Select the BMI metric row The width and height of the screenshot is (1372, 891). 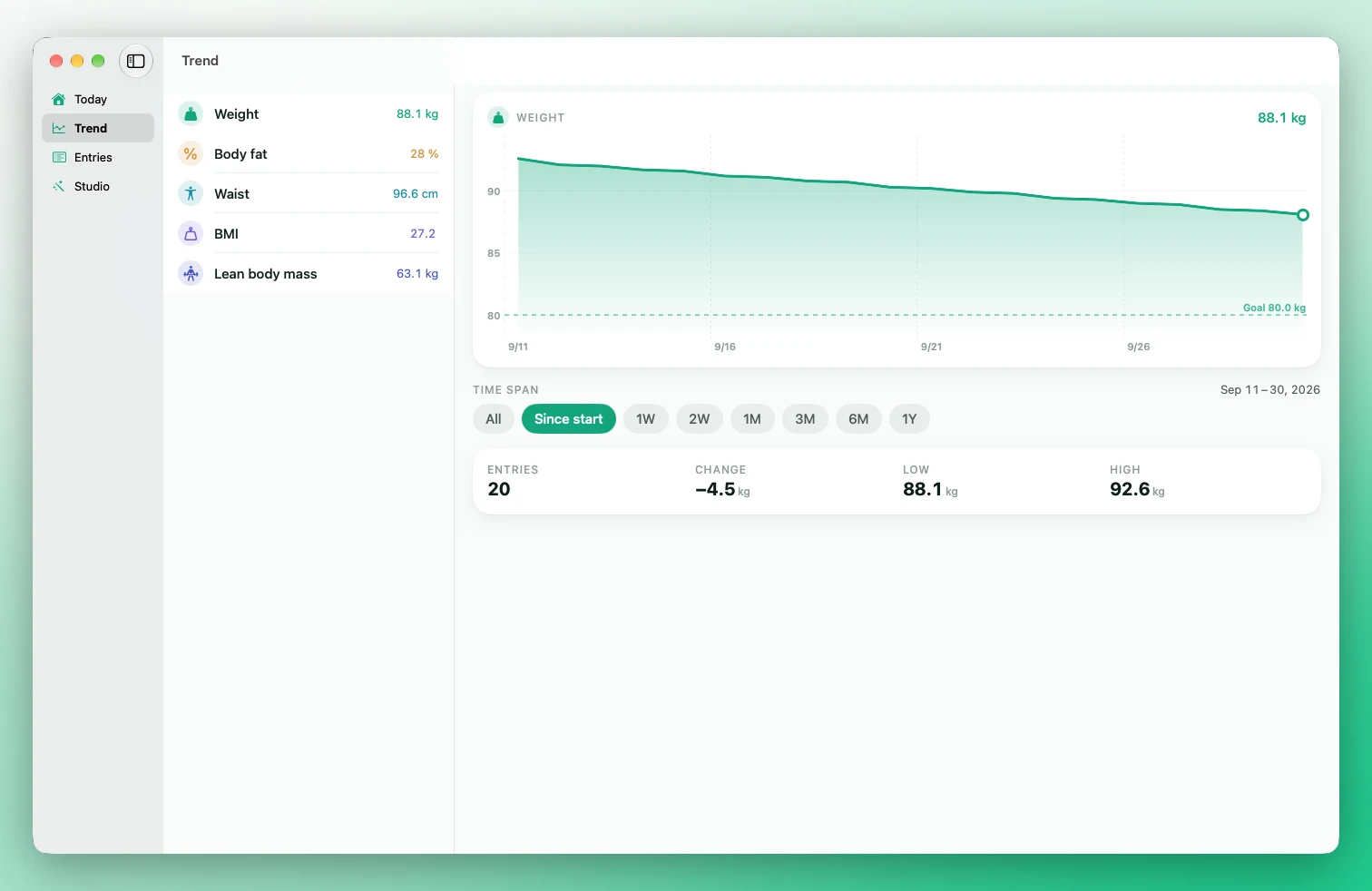pyautogui.click(x=309, y=234)
